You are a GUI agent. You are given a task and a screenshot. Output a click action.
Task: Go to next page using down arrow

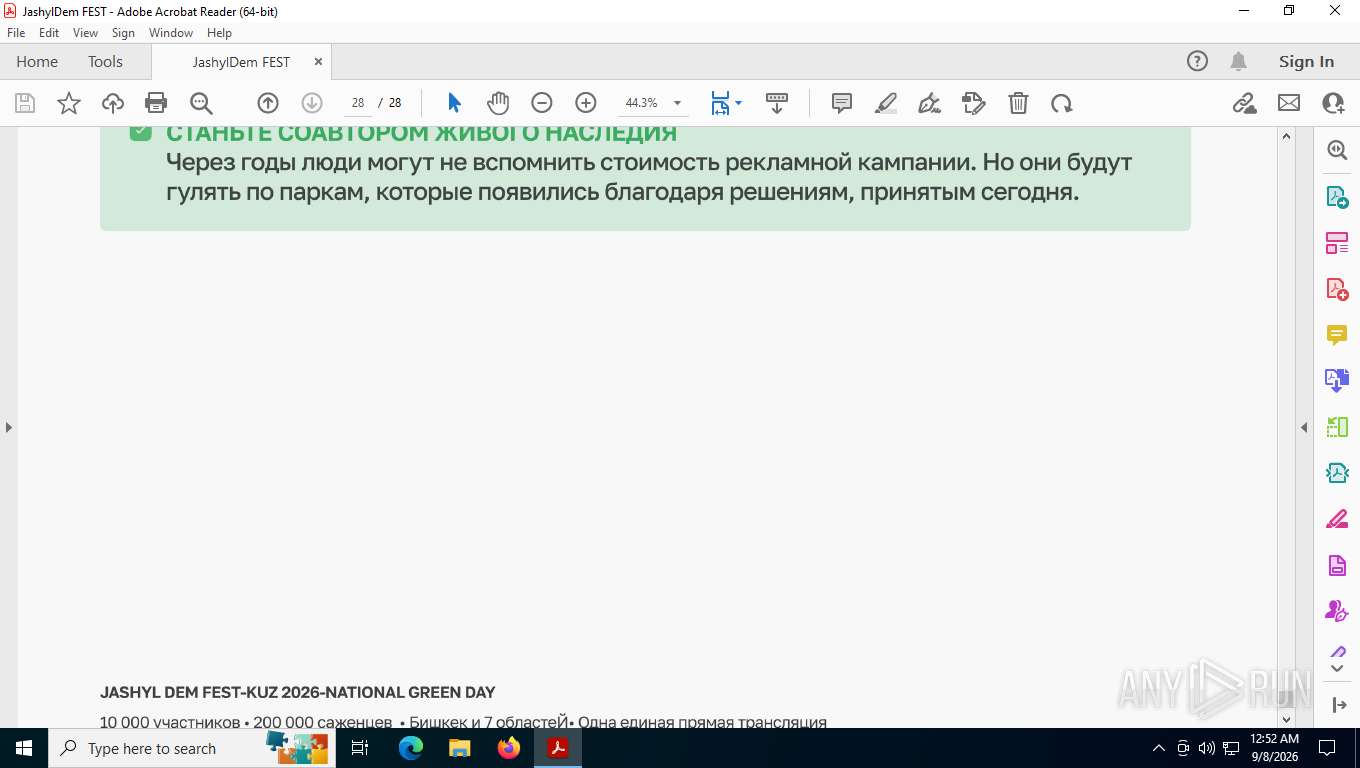click(x=311, y=103)
